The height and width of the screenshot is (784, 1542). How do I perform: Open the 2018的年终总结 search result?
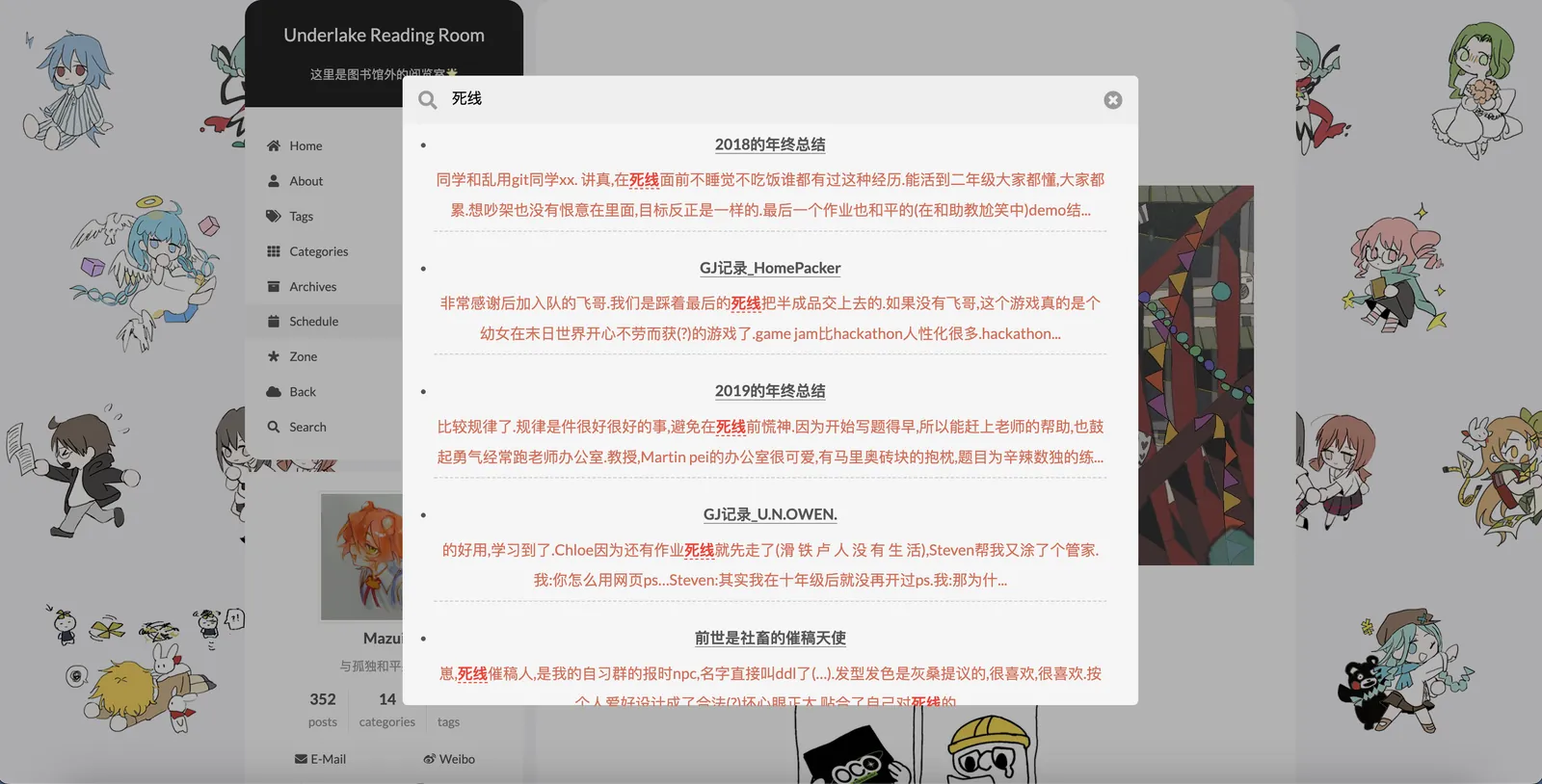[x=770, y=144]
